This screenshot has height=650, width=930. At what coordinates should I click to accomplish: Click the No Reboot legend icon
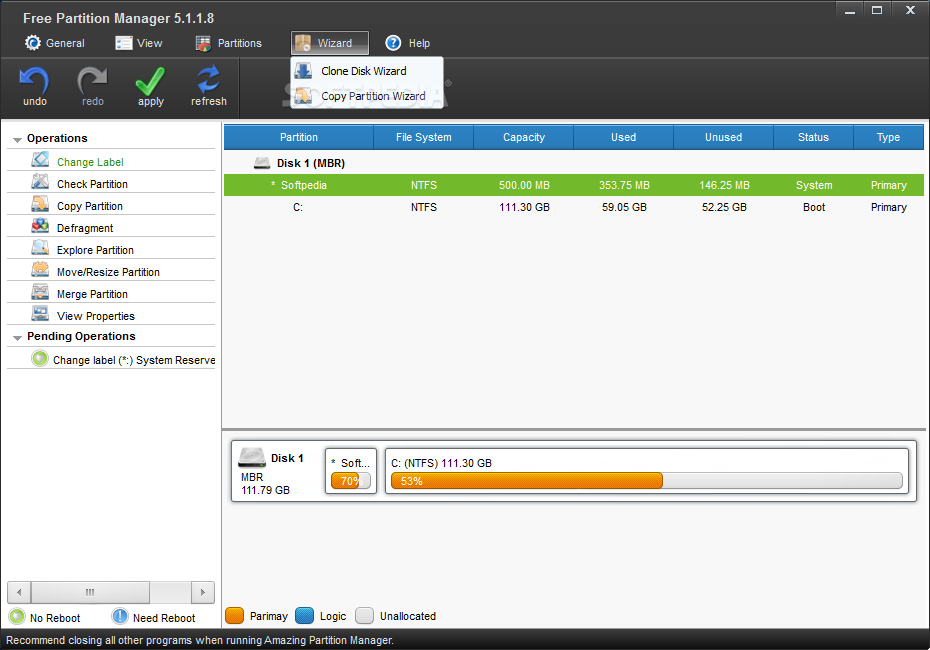17,616
